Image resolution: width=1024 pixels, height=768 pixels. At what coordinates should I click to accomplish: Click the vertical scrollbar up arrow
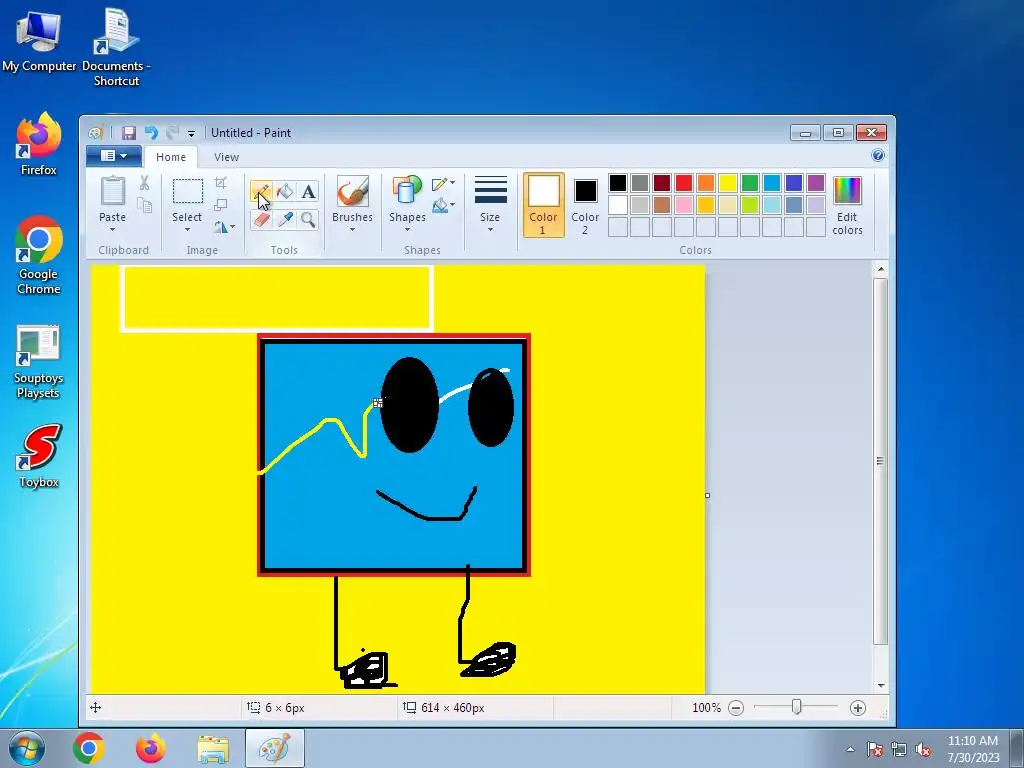(x=880, y=269)
